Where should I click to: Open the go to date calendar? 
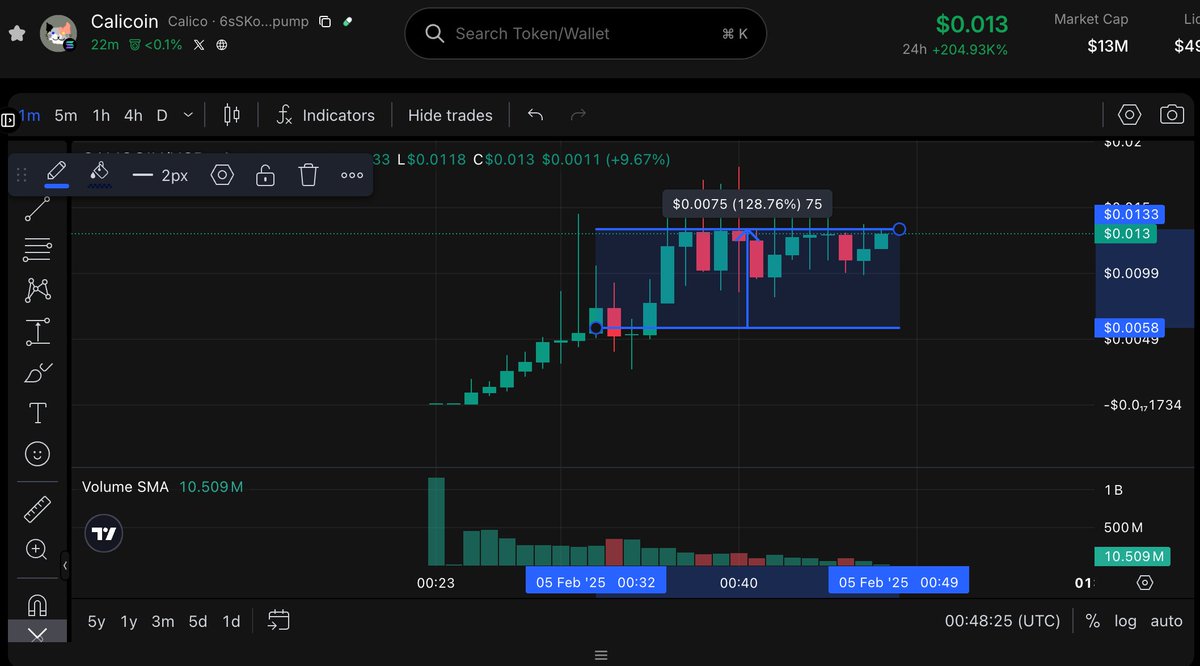[x=279, y=621]
